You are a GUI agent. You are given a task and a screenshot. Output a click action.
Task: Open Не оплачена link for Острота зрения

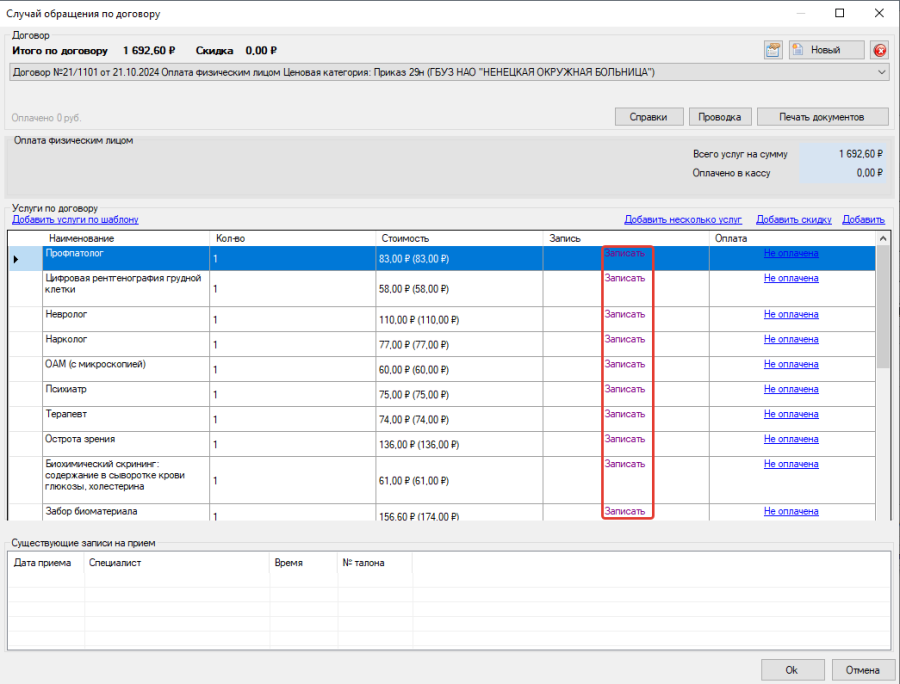[791, 439]
